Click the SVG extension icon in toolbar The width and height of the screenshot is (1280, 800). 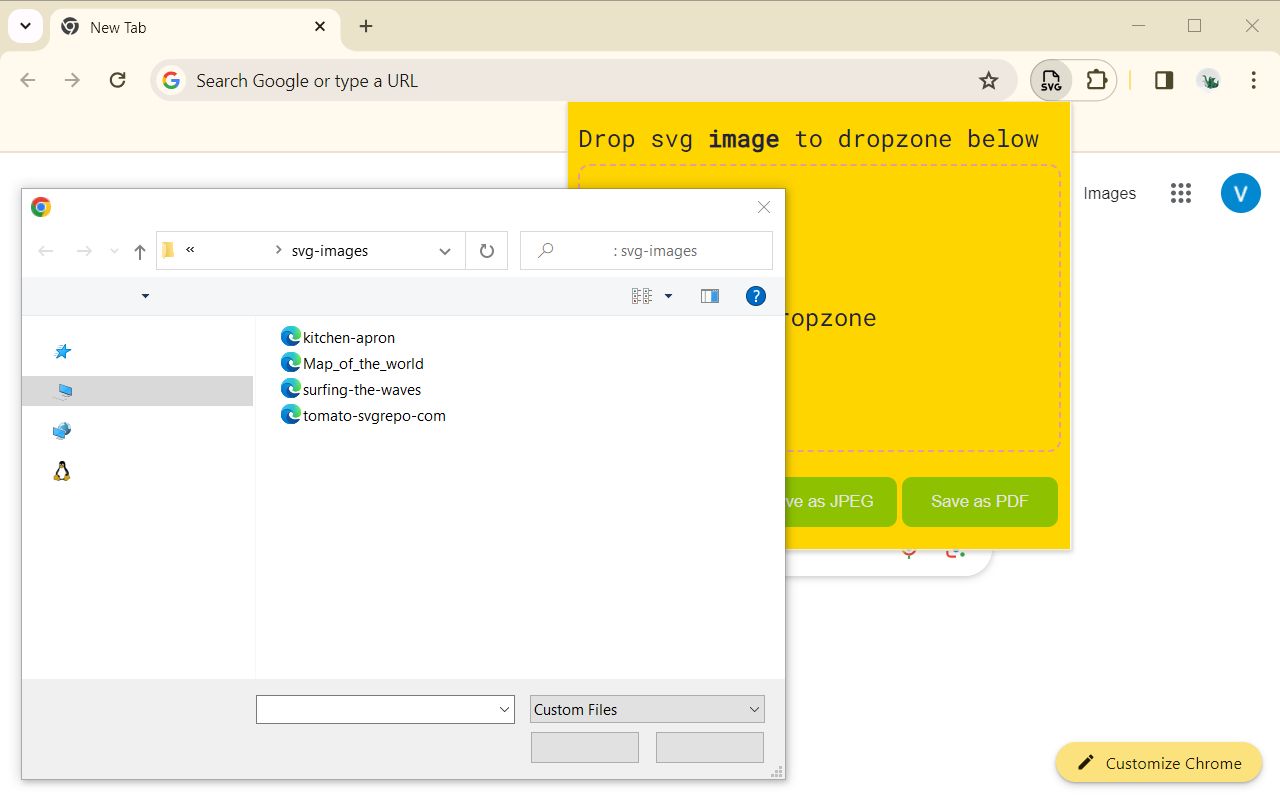pos(1051,81)
